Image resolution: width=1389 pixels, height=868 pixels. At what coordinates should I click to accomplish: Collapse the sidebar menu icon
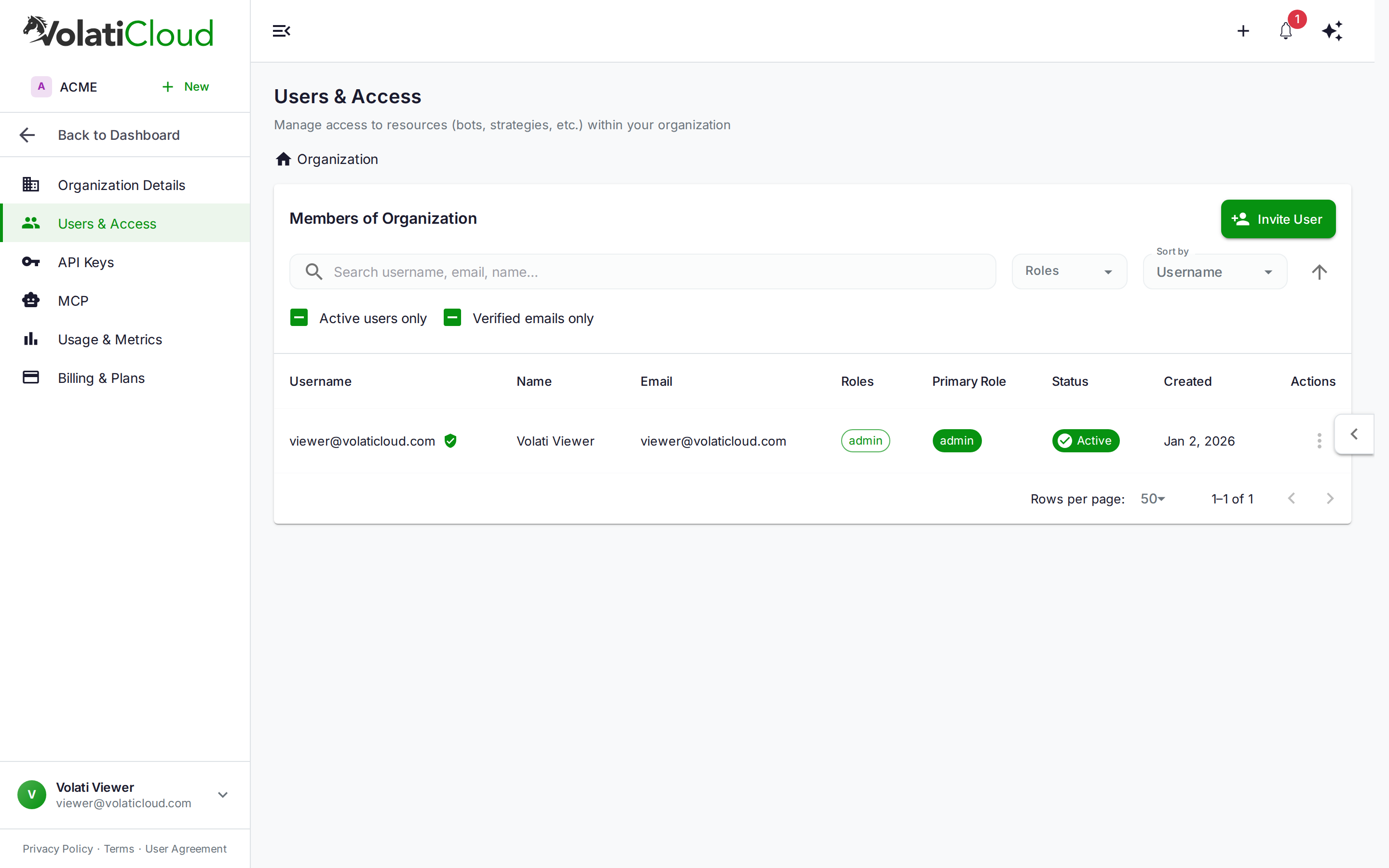coord(281,31)
